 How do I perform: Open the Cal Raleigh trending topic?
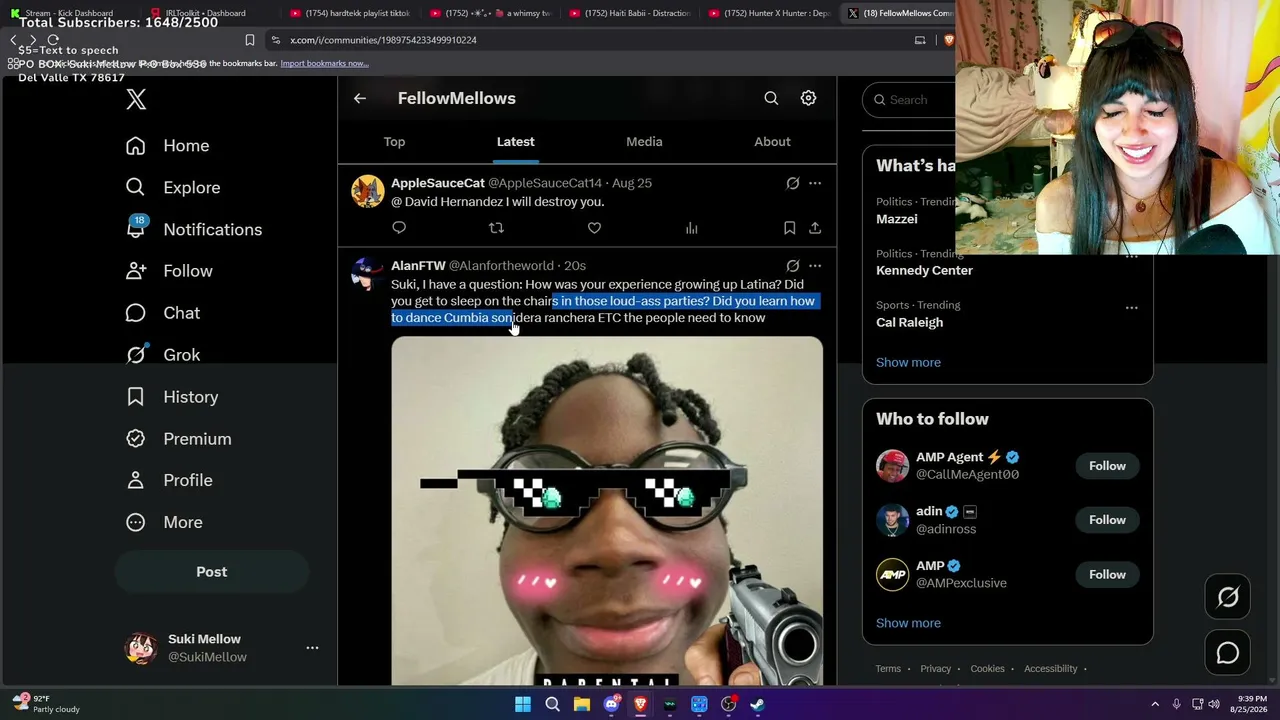pos(909,322)
